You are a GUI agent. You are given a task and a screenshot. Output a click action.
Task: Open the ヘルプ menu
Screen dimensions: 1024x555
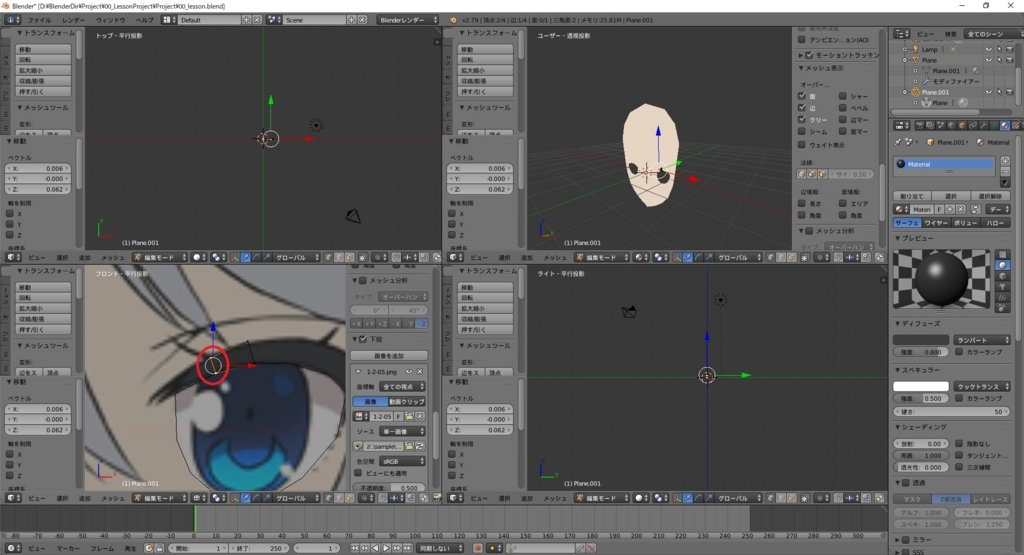(x=144, y=20)
